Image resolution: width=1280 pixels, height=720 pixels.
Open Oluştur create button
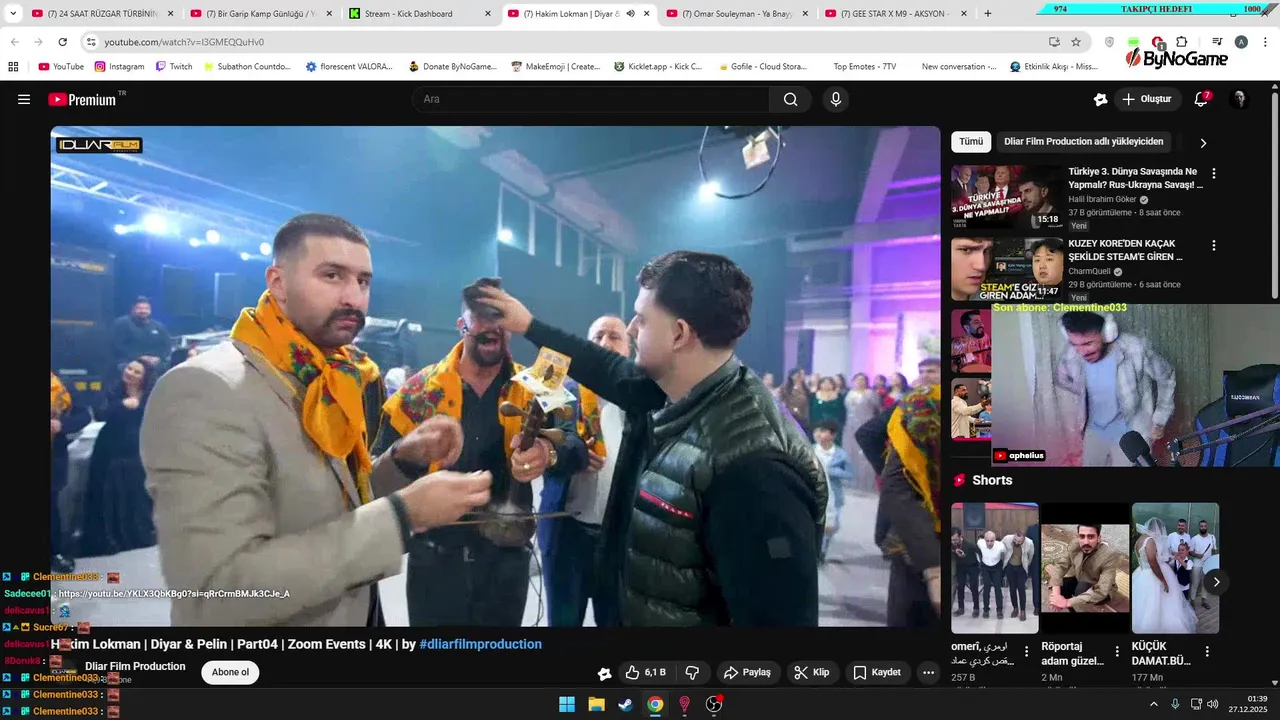click(1147, 99)
